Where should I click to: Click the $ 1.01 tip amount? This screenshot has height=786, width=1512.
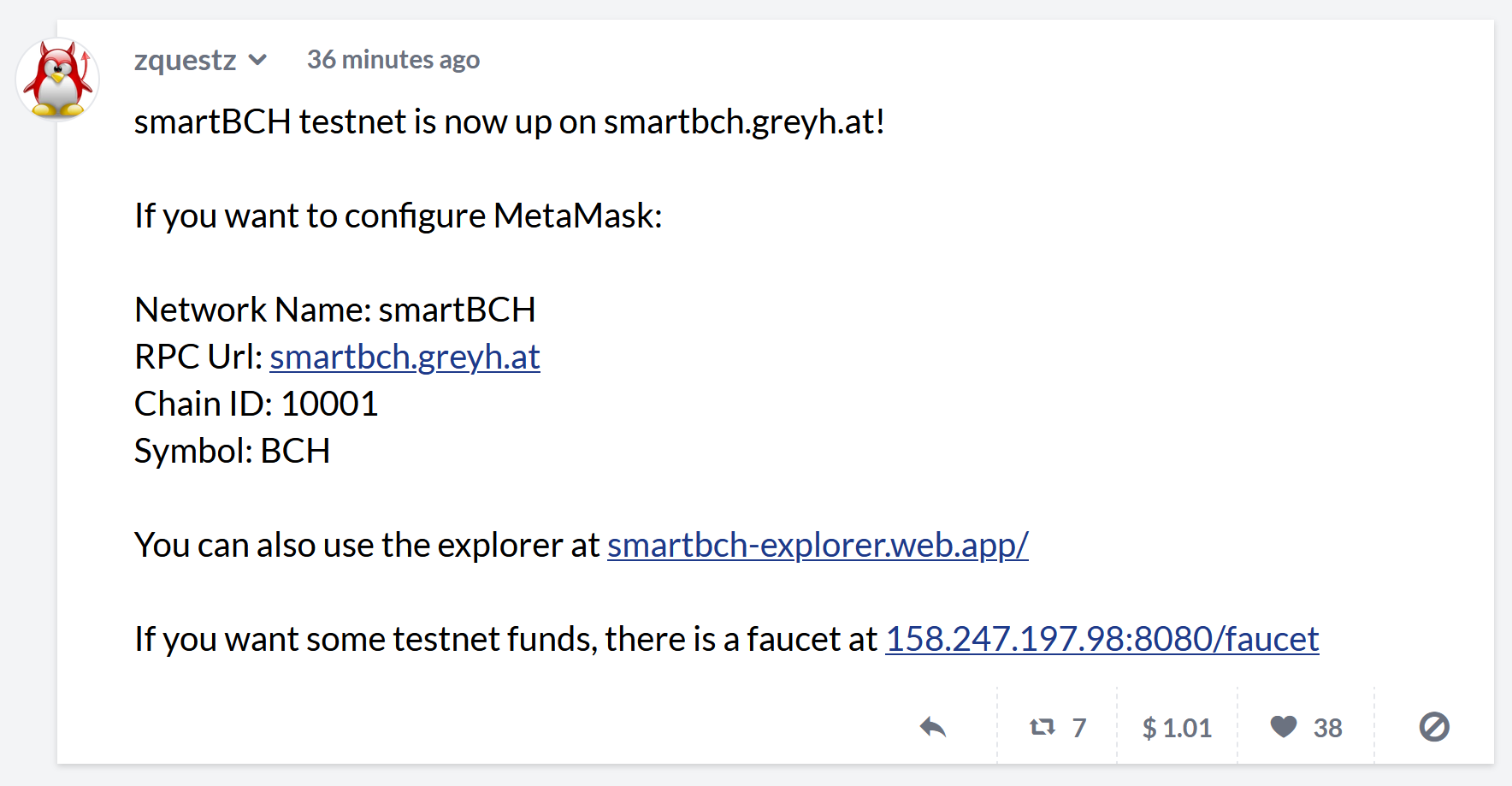[x=1177, y=728]
